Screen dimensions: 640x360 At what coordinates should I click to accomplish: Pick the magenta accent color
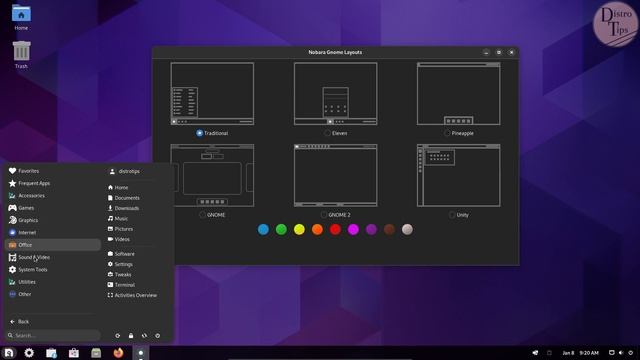[353, 229]
